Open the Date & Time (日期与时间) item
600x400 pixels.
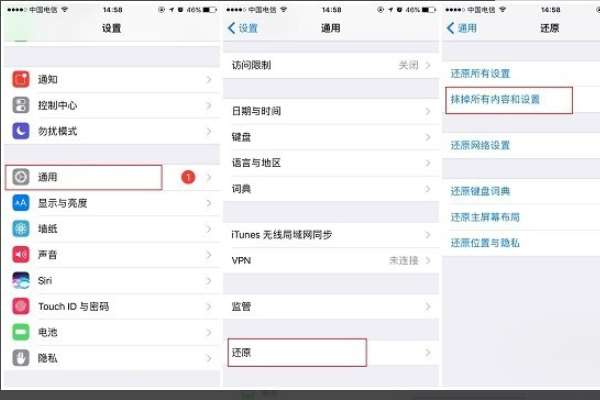tap(331, 111)
